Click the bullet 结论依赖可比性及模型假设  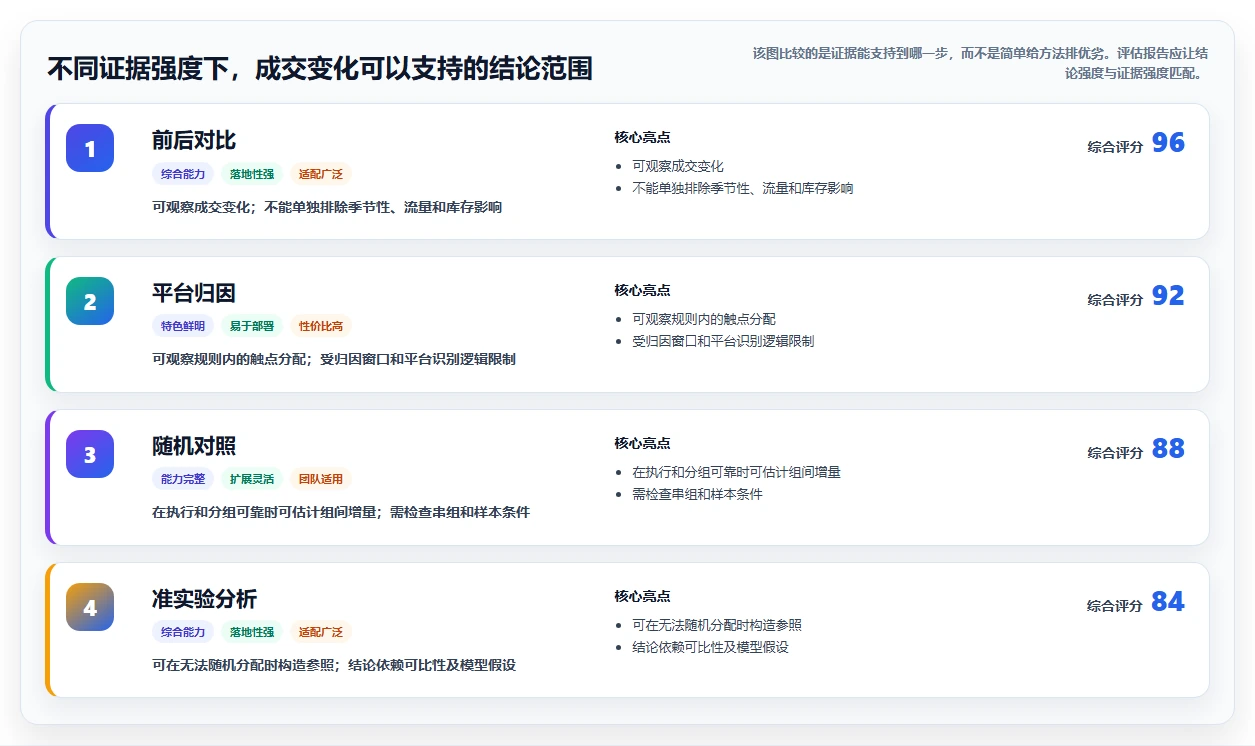tap(710, 647)
